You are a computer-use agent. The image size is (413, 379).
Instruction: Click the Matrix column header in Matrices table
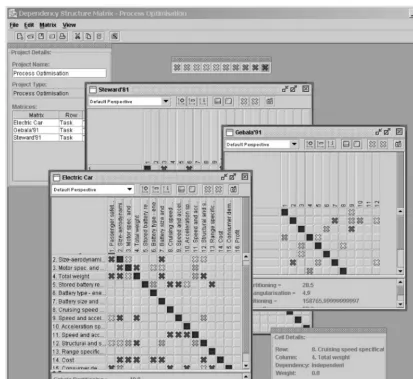[x=36, y=115]
